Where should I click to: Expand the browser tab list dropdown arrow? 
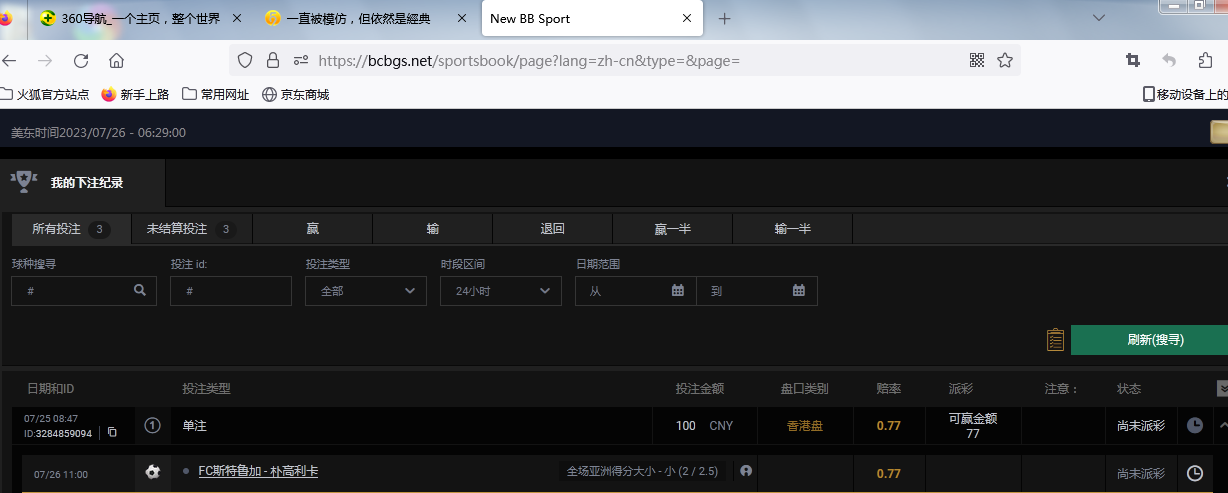point(1098,19)
